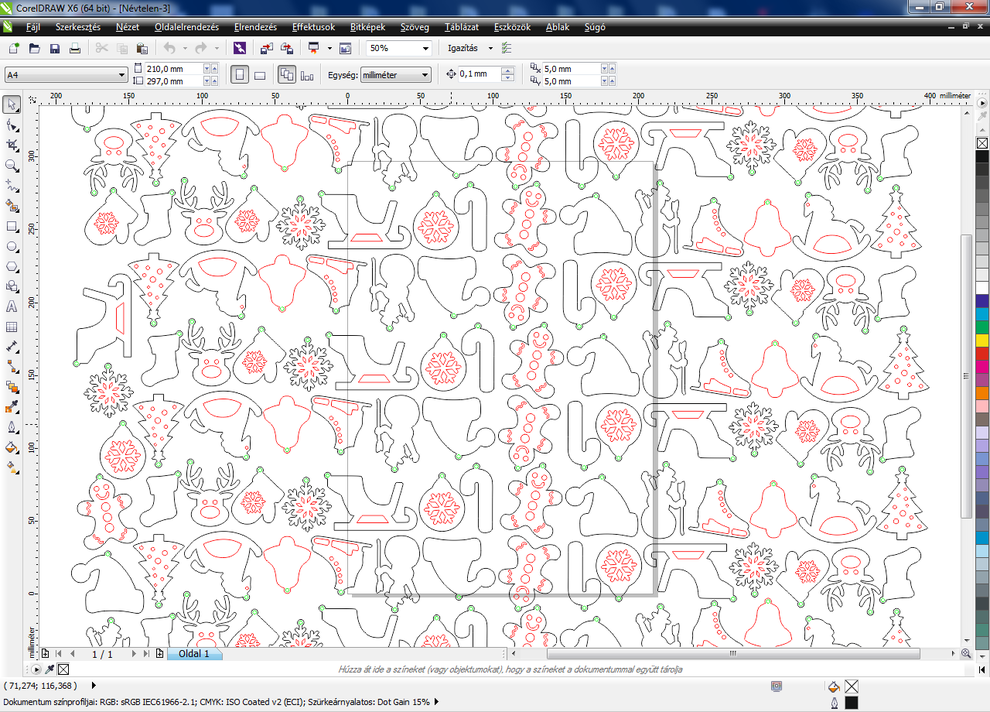This screenshot has width=990, height=712.
Task: Switch page to portrait orientation
Action: tap(239, 74)
